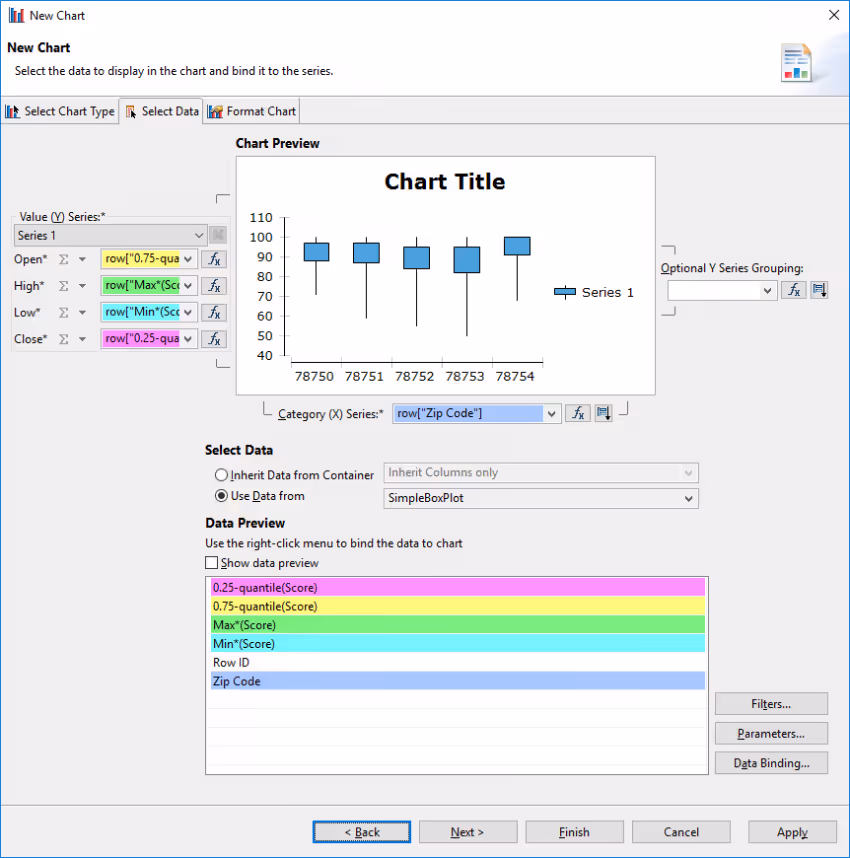This screenshot has height=858, width=850.
Task: Click the aggregate sigma icon beside Open
Action: 63,259
